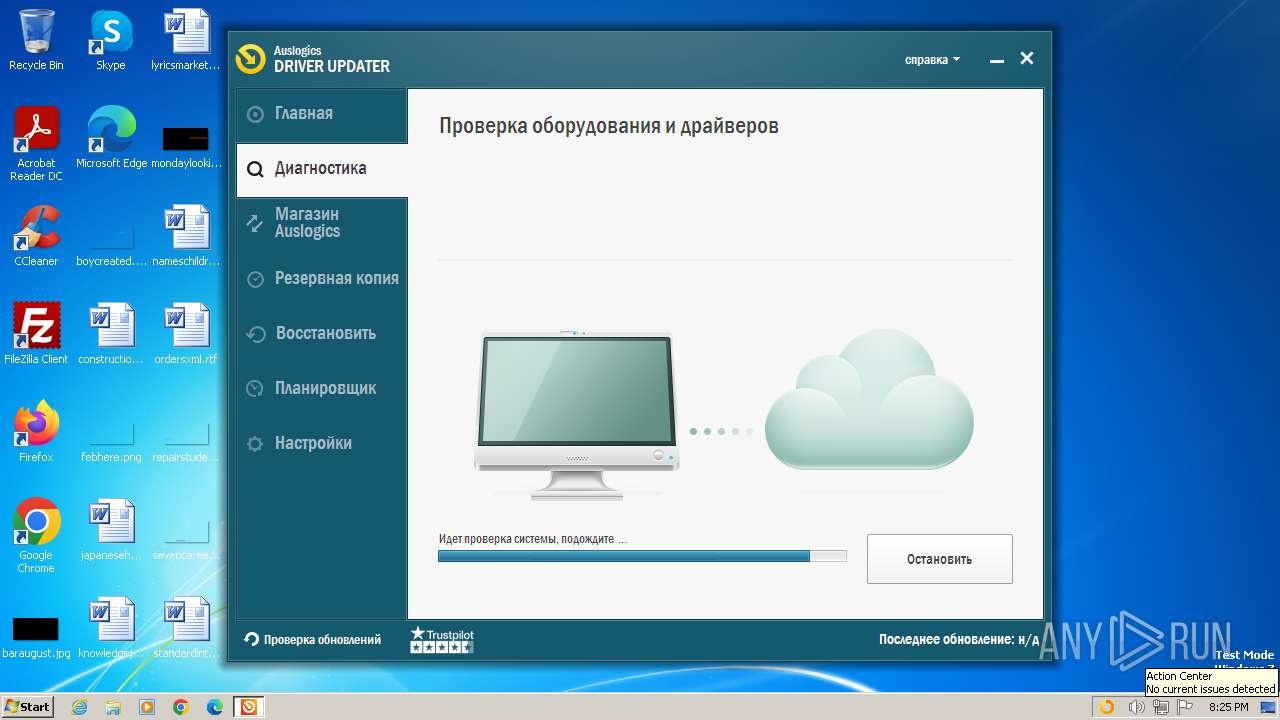Close the Driver Updater window
The height and width of the screenshot is (720, 1280).
1026,59
